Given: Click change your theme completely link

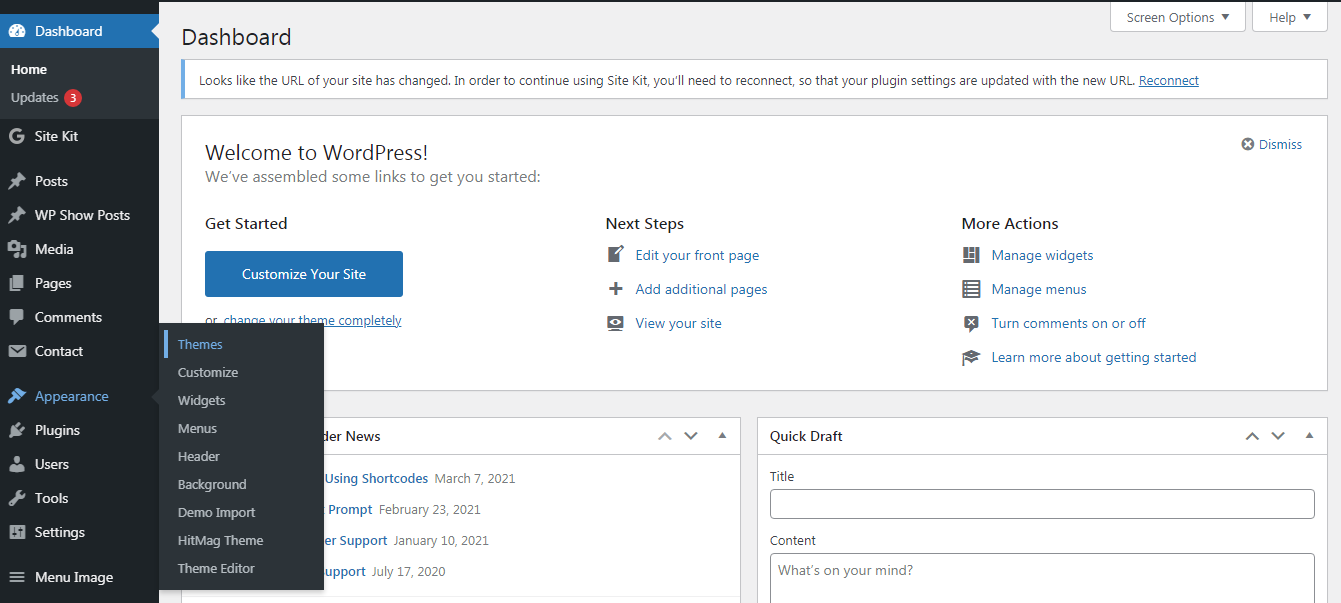Looking at the screenshot, I should point(312,321).
